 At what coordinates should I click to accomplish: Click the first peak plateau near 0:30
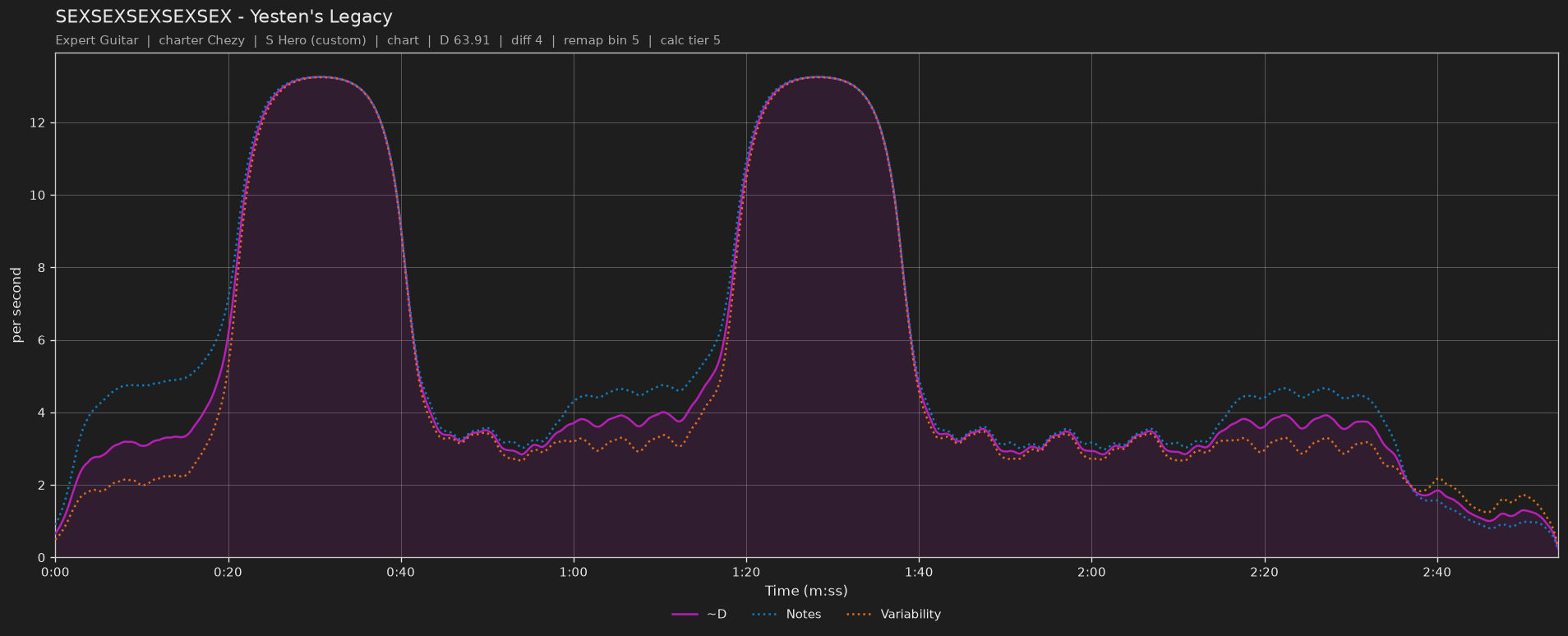[319, 77]
